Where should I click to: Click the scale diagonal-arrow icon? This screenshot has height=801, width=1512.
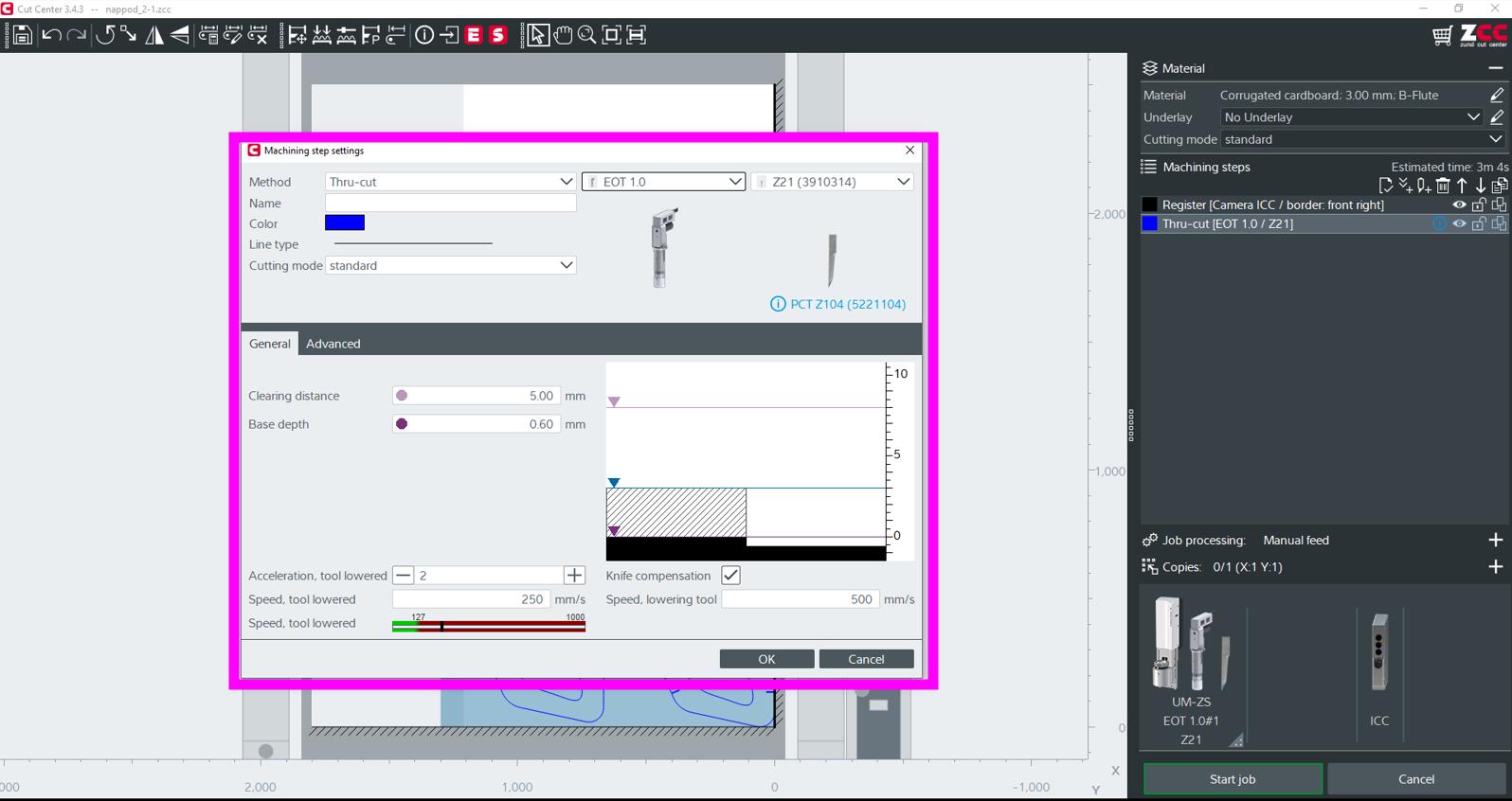[x=129, y=35]
